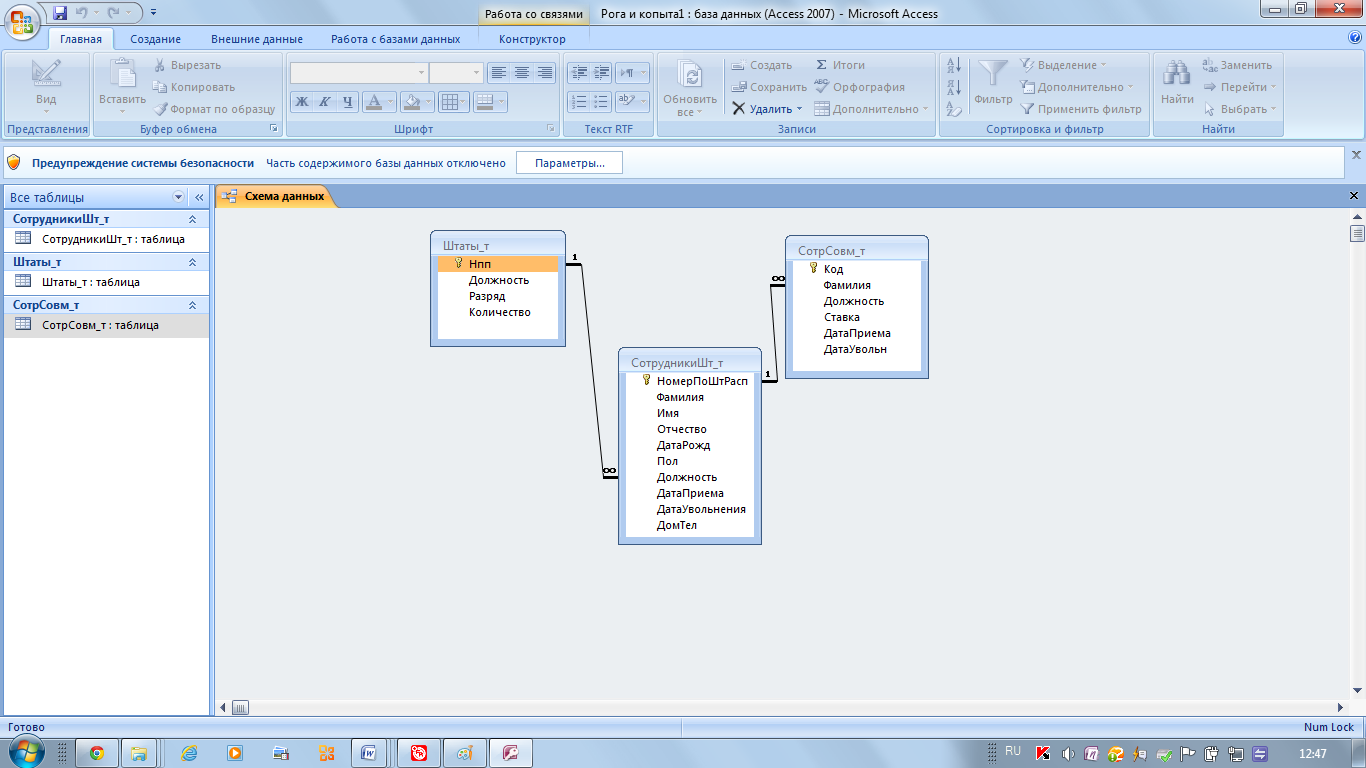Click the Заменить button
Viewport: 1366px width, 768px height.
(1237, 65)
